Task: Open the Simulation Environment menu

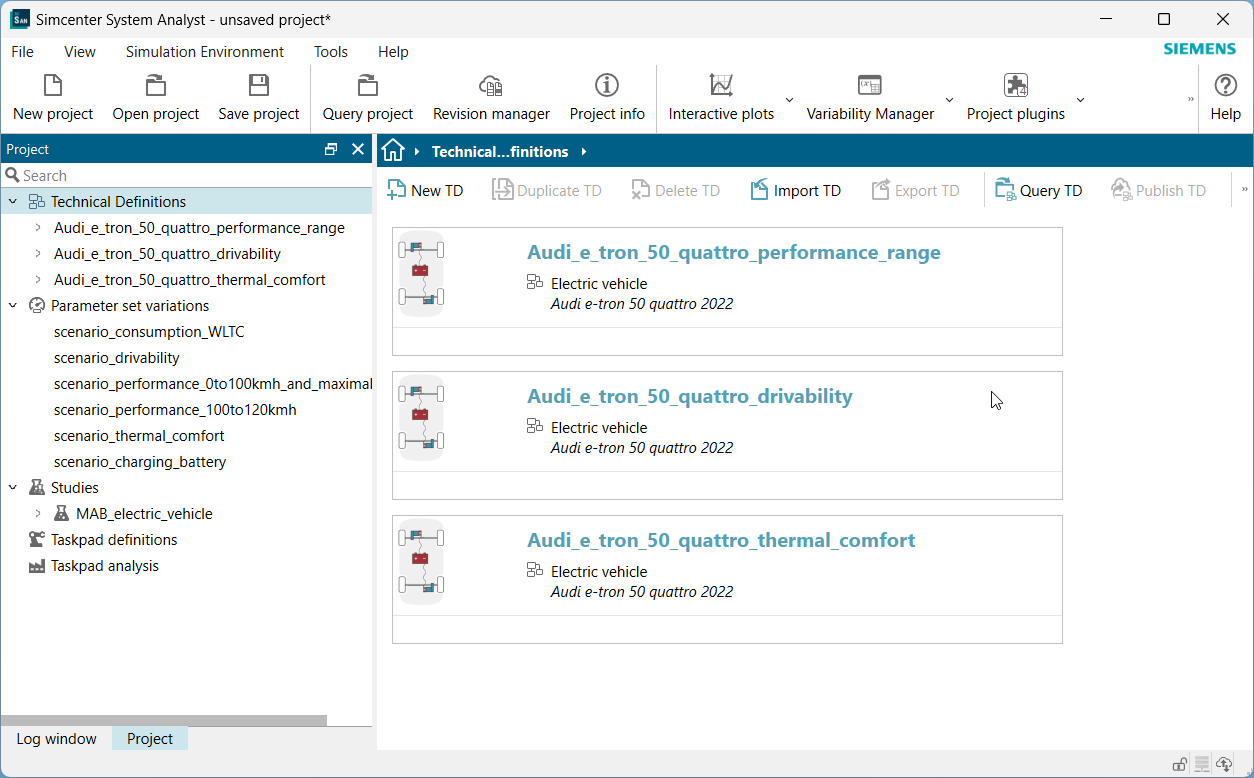Action: pos(204,52)
